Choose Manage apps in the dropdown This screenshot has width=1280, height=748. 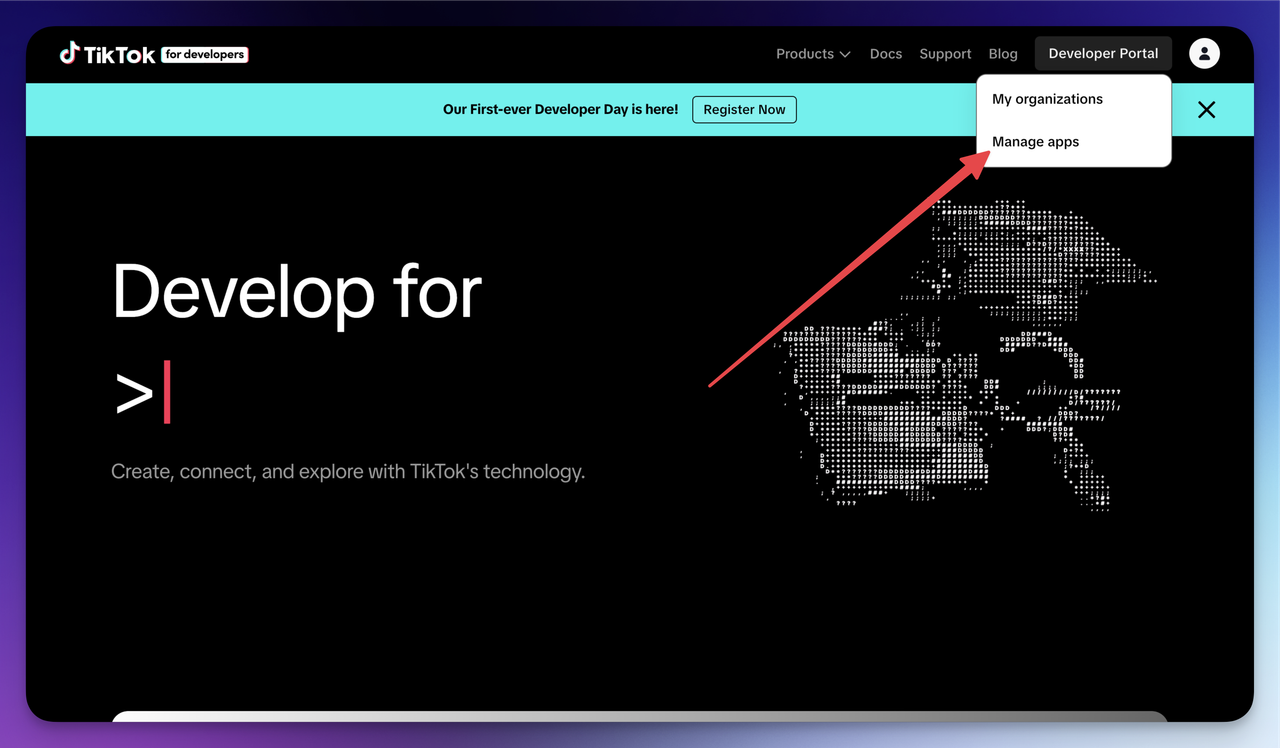point(1035,142)
